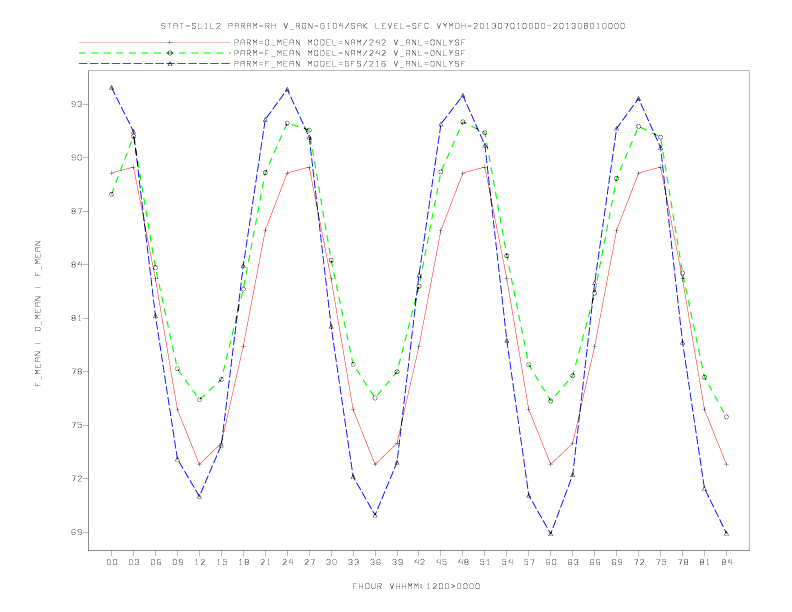792x612 pixels.
Task: Click the triangle marker on blue legend line
Action: [170, 64]
